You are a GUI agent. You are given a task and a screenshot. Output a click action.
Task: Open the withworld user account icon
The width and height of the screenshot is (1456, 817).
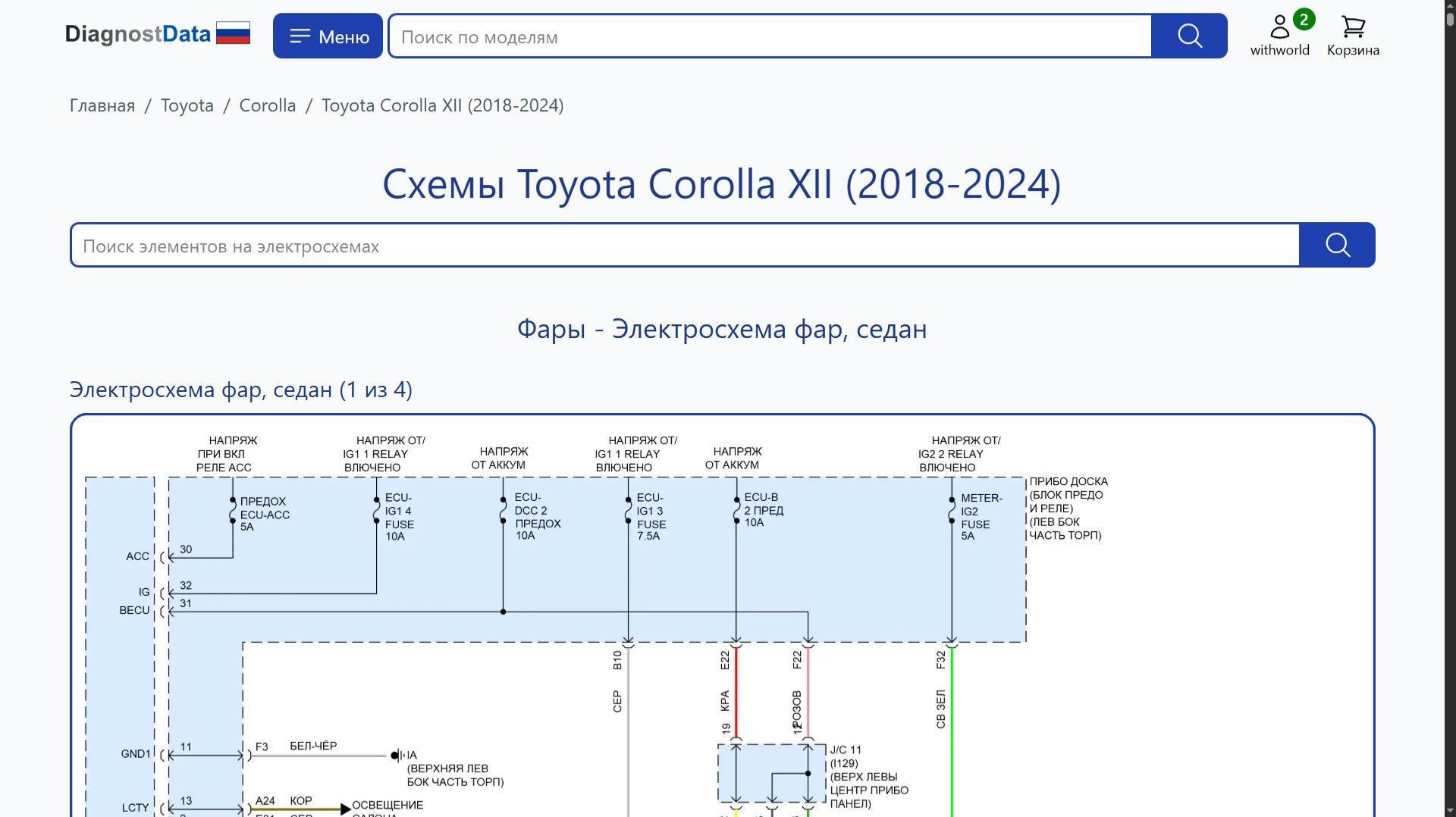coord(1280,35)
